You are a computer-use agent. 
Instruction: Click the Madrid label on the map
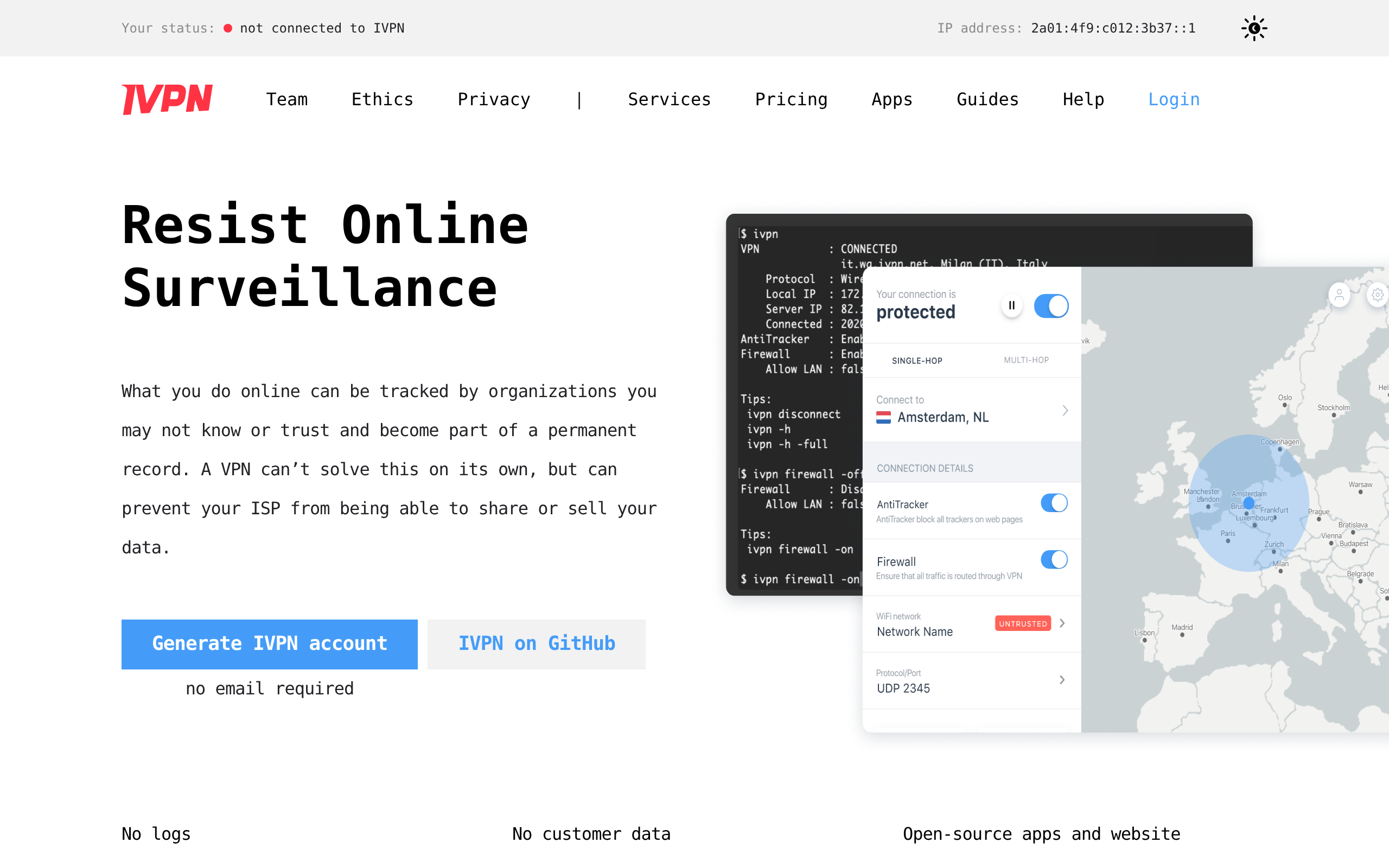click(1182, 627)
